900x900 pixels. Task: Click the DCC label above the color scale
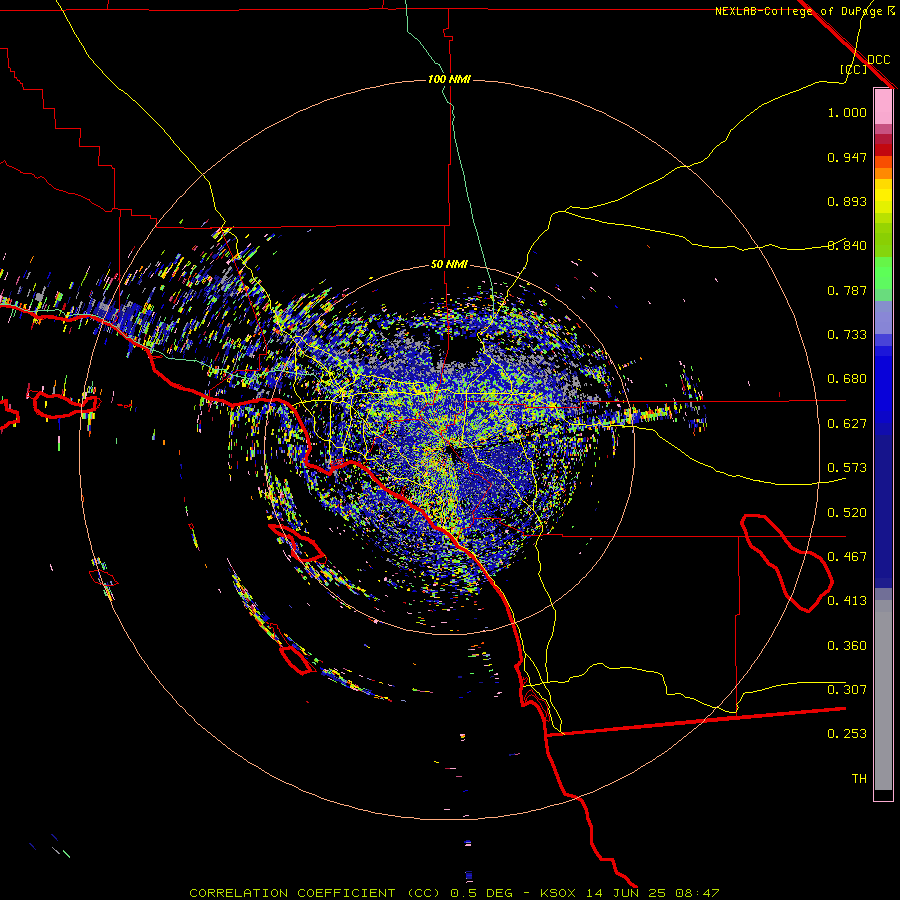pyautogui.click(x=878, y=60)
